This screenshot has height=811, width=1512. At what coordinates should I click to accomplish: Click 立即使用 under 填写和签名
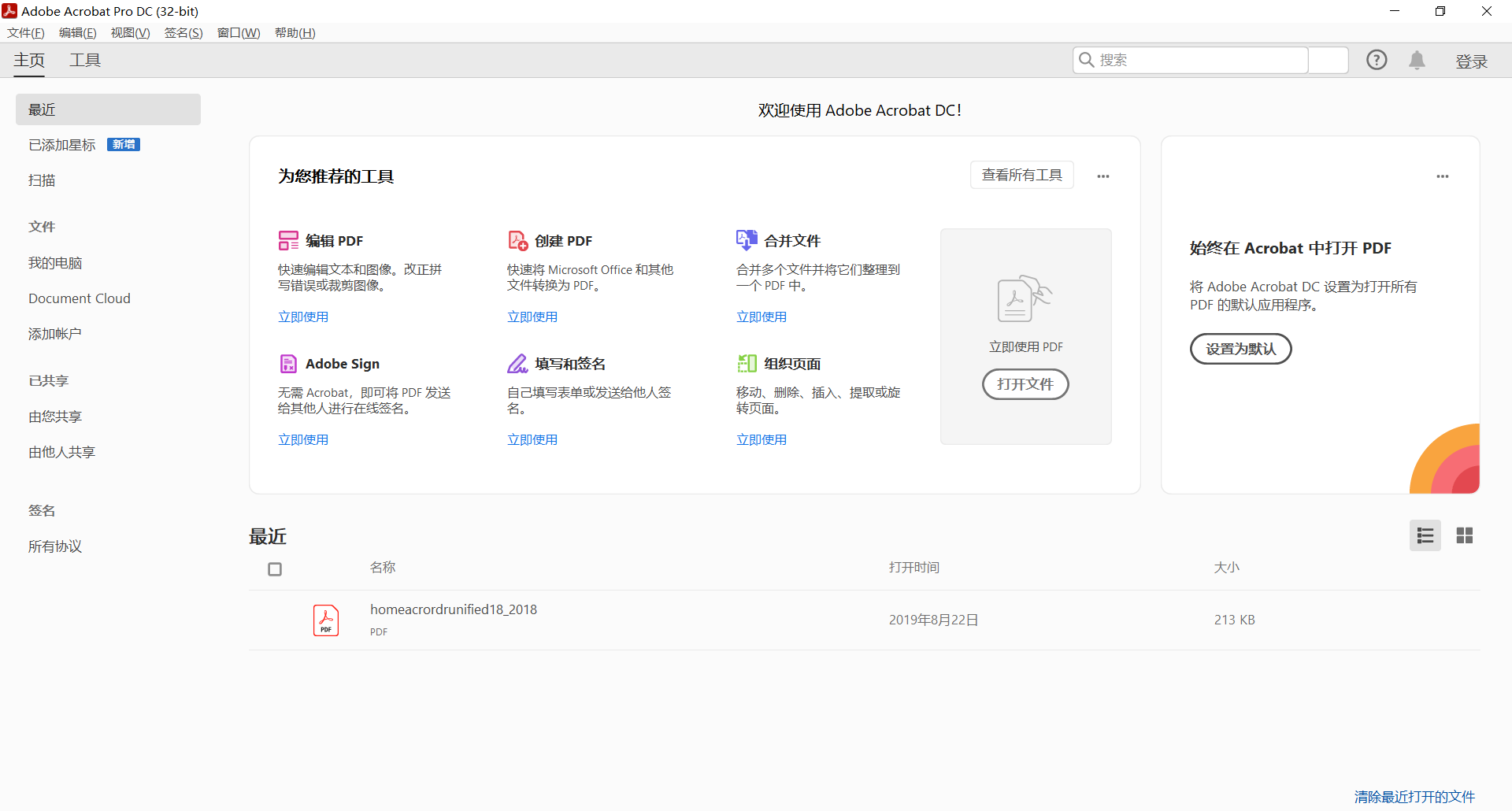[532, 439]
